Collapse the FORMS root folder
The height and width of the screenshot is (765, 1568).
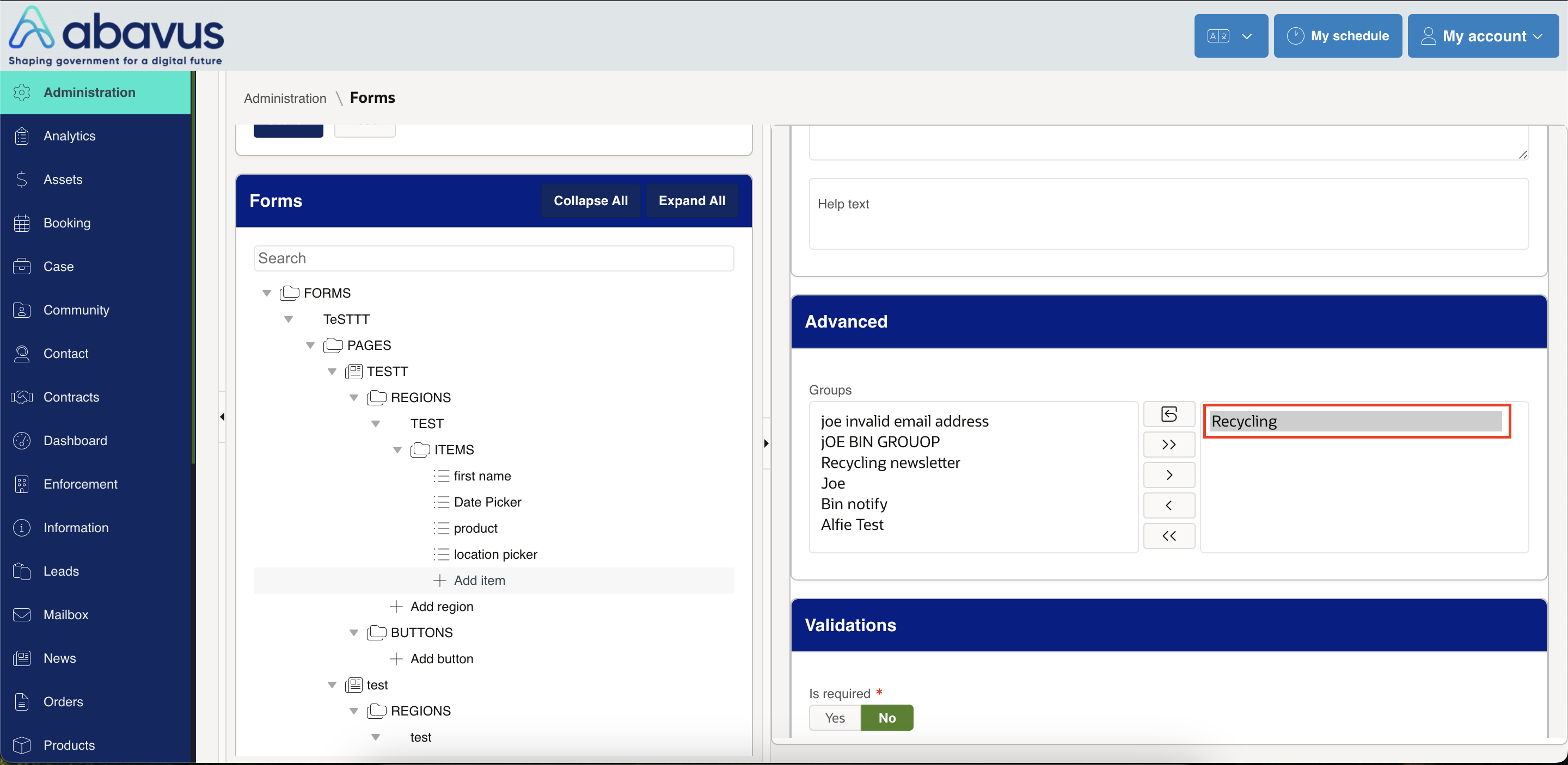[x=267, y=293]
